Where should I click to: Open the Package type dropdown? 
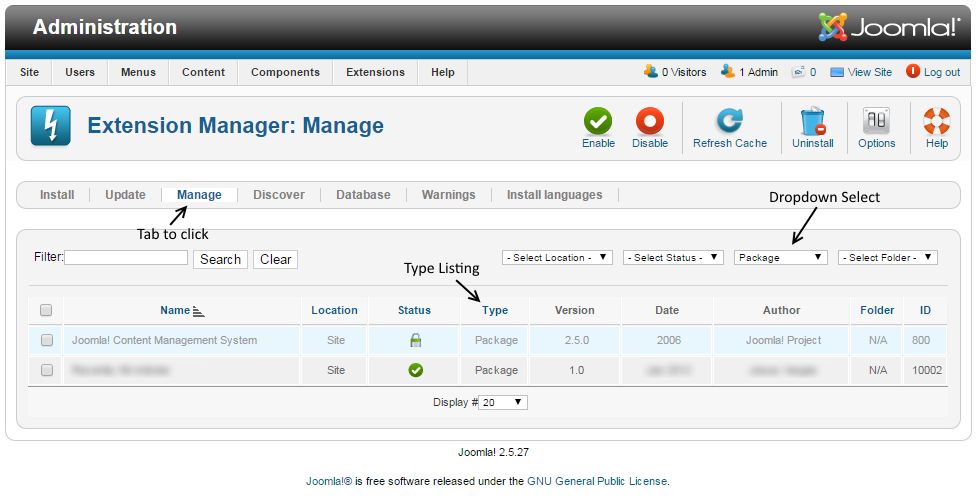781,257
